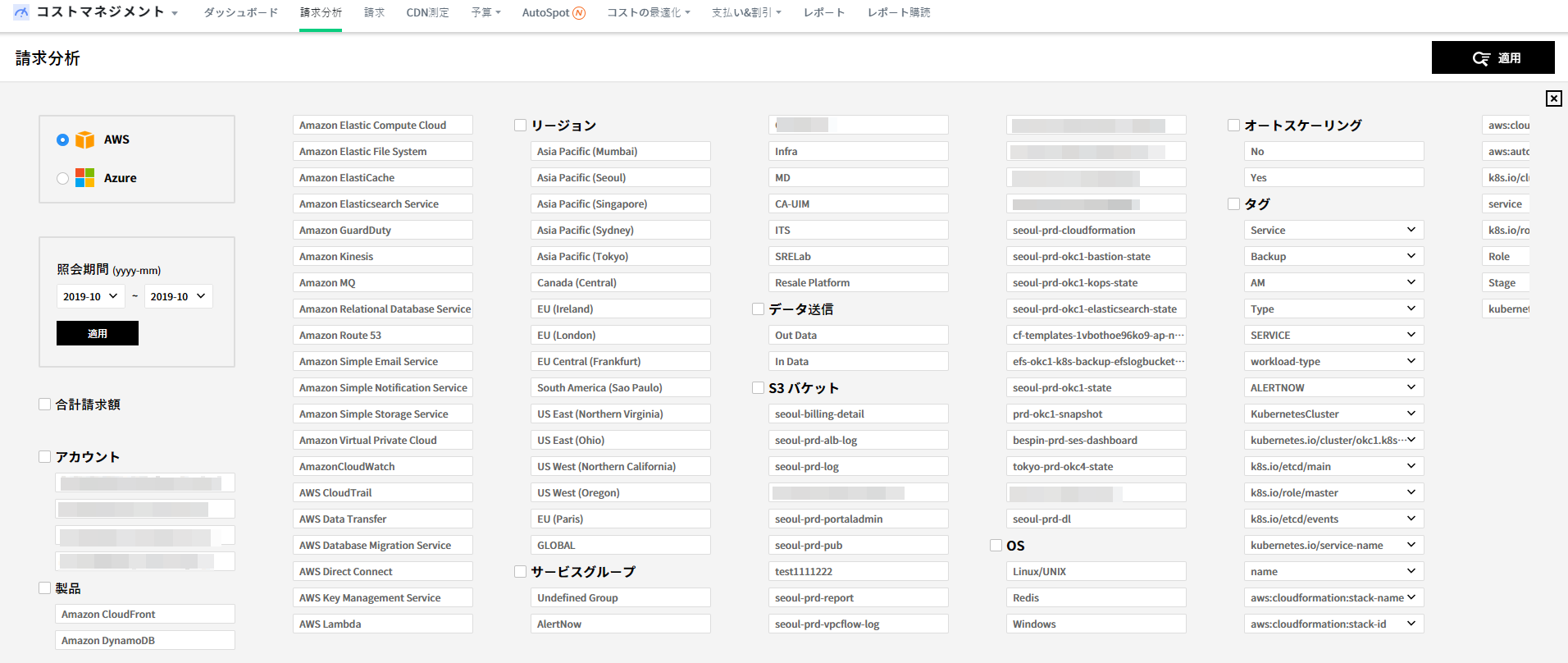Click the AutoSpot N badge icon
The width and height of the screenshot is (1568, 663).
point(579,13)
